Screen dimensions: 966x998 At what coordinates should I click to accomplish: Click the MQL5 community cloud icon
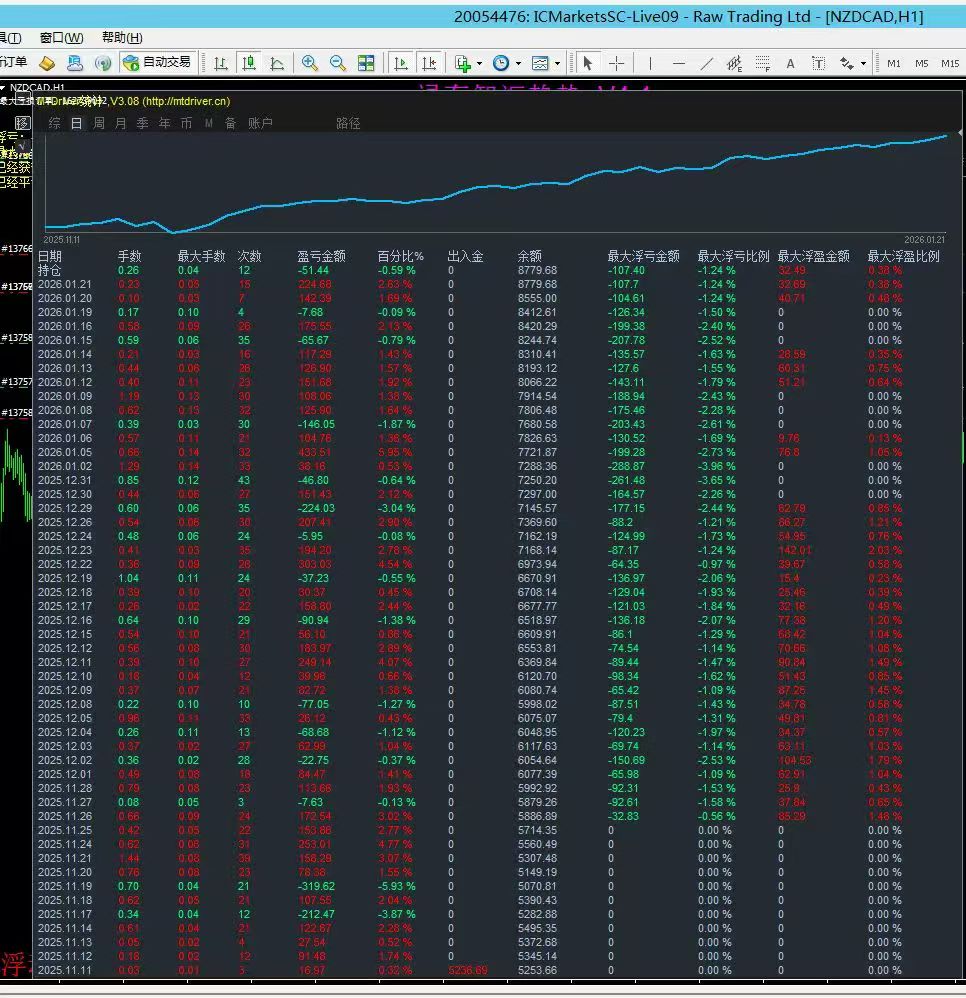pos(74,63)
